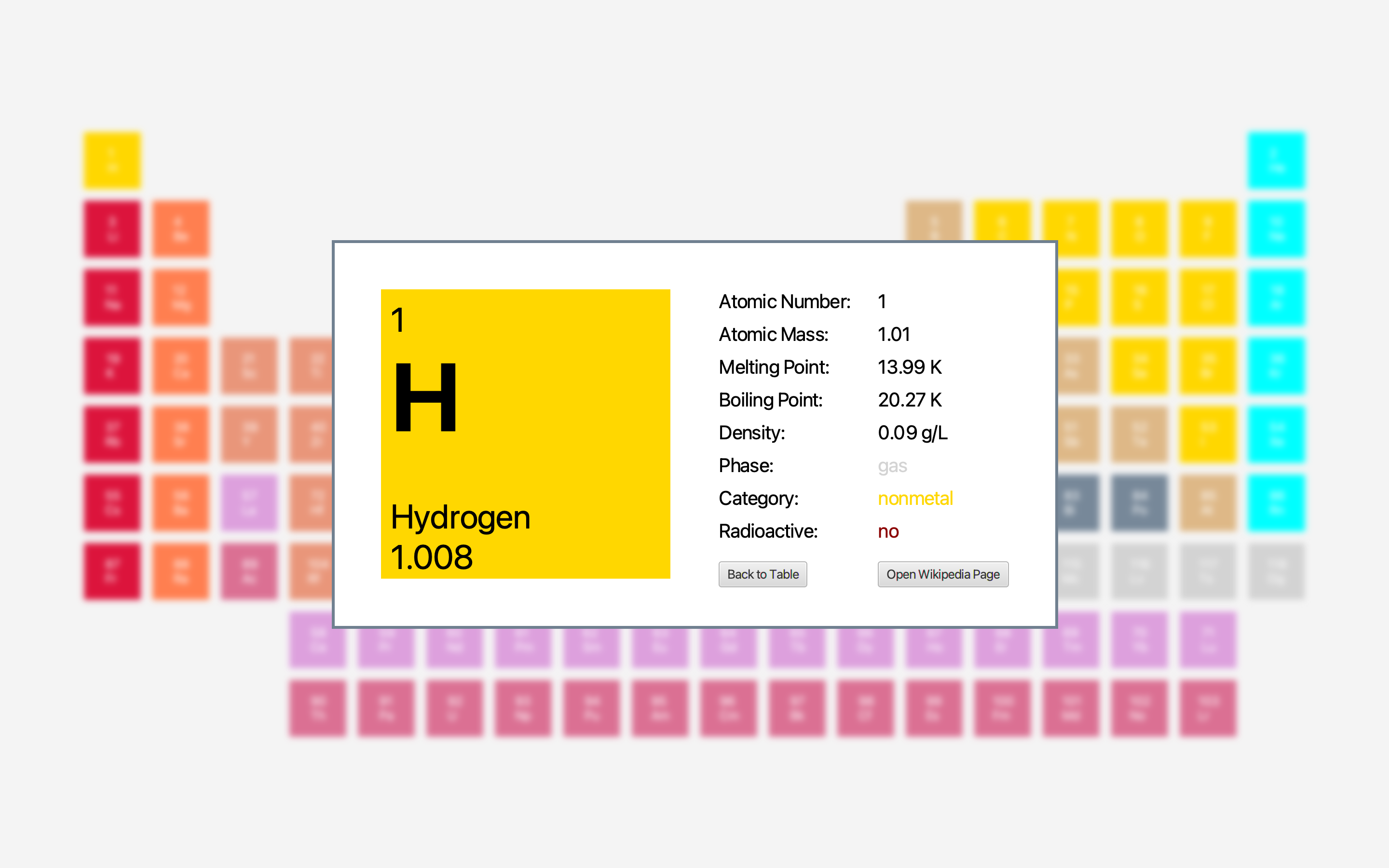The height and width of the screenshot is (868, 1389).
Task: Select the blurred pink Actinium tile
Action: 249,571
